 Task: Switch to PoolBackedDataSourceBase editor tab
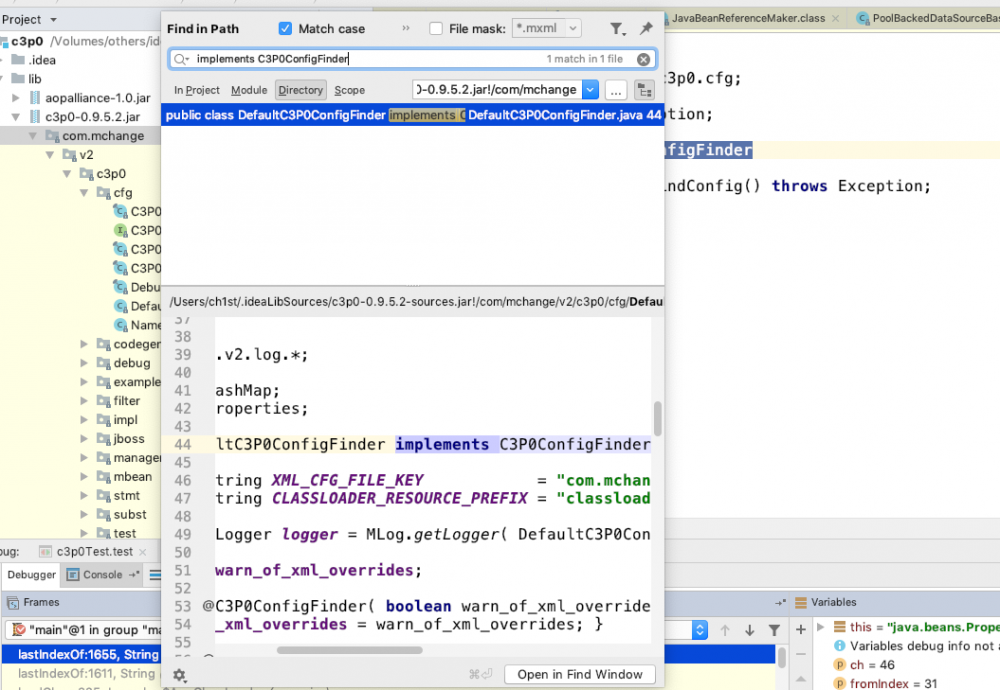click(x=930, y=17)
